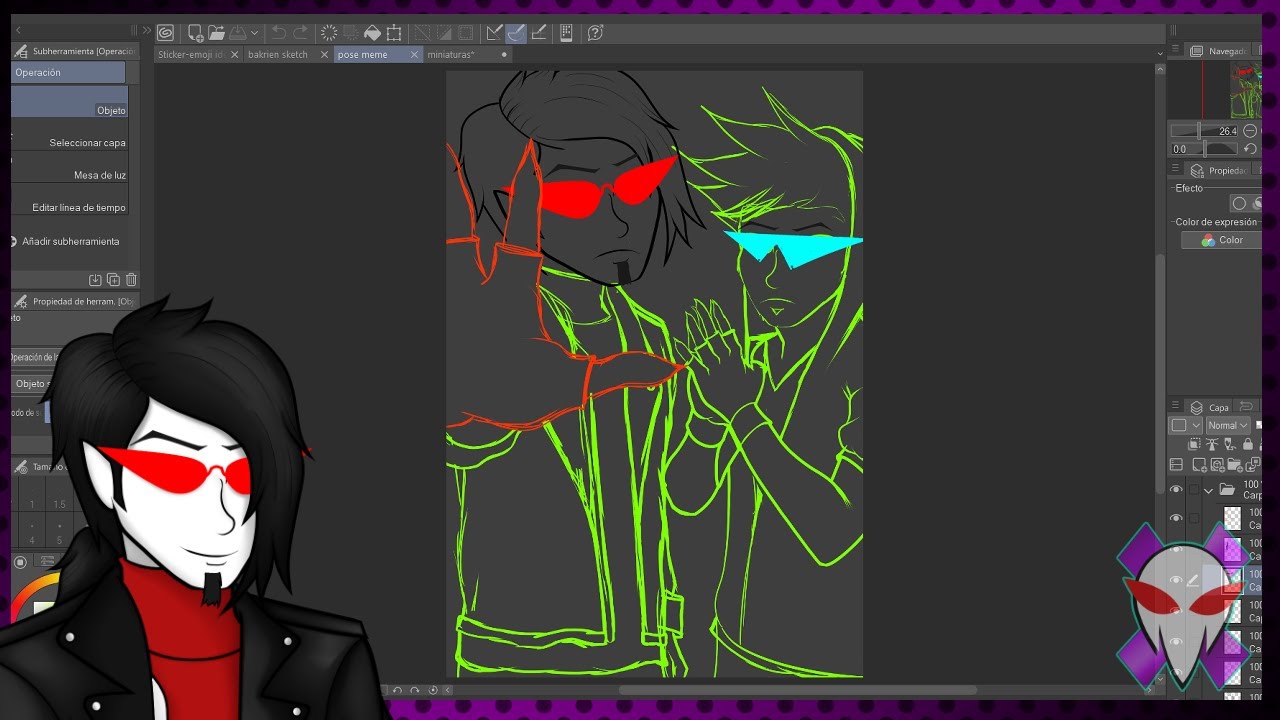Switch to the Sticker-emoji tab
1280x720 pixels.
(x=190, y=54)
